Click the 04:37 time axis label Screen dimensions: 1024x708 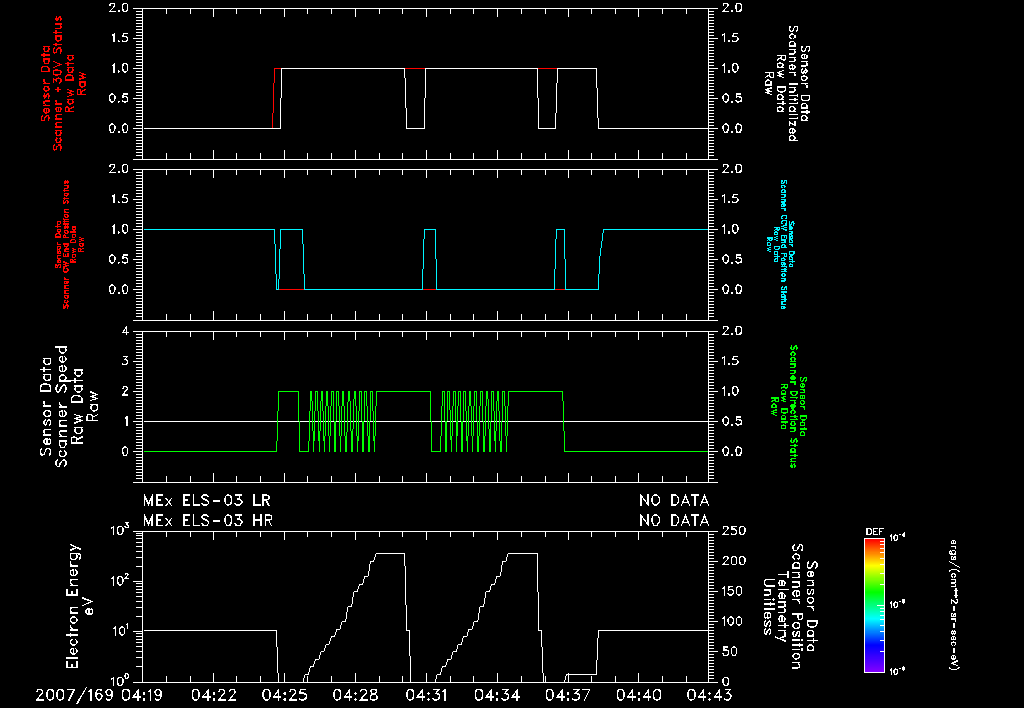568,695
